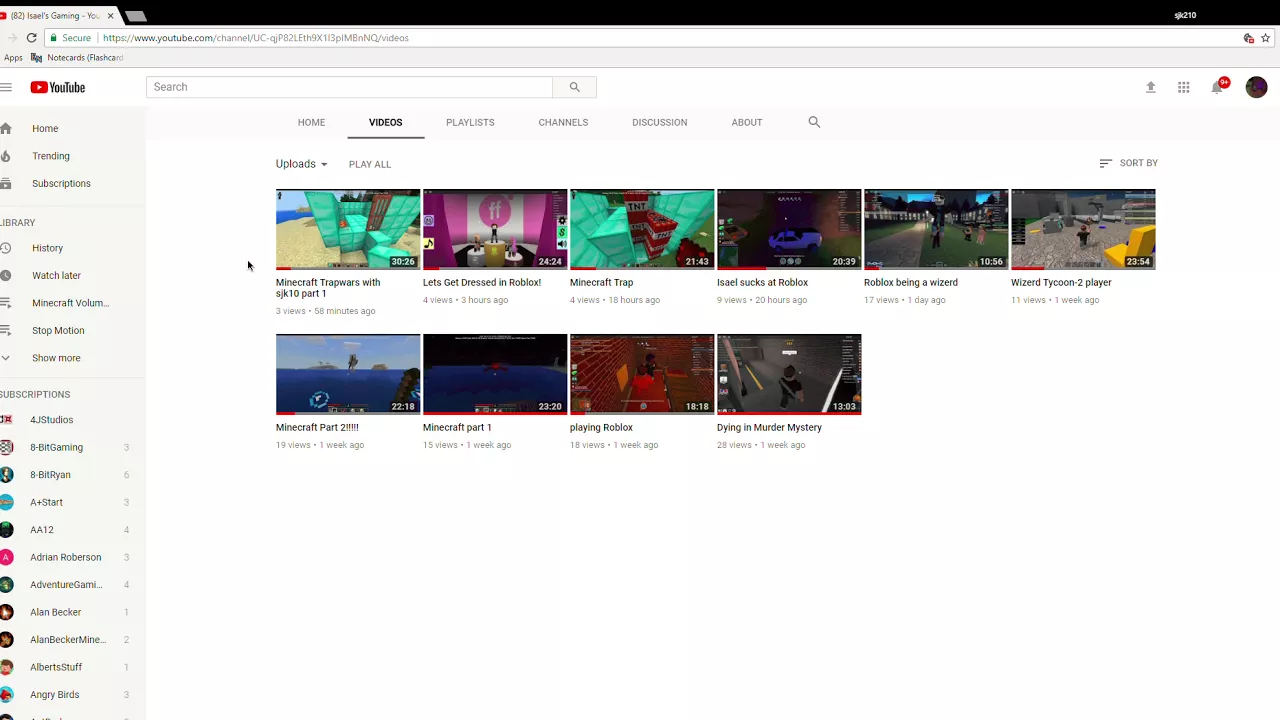Open Isael sucks at Roblox title
Viewport: 1280px width, 720px height.
762,283
